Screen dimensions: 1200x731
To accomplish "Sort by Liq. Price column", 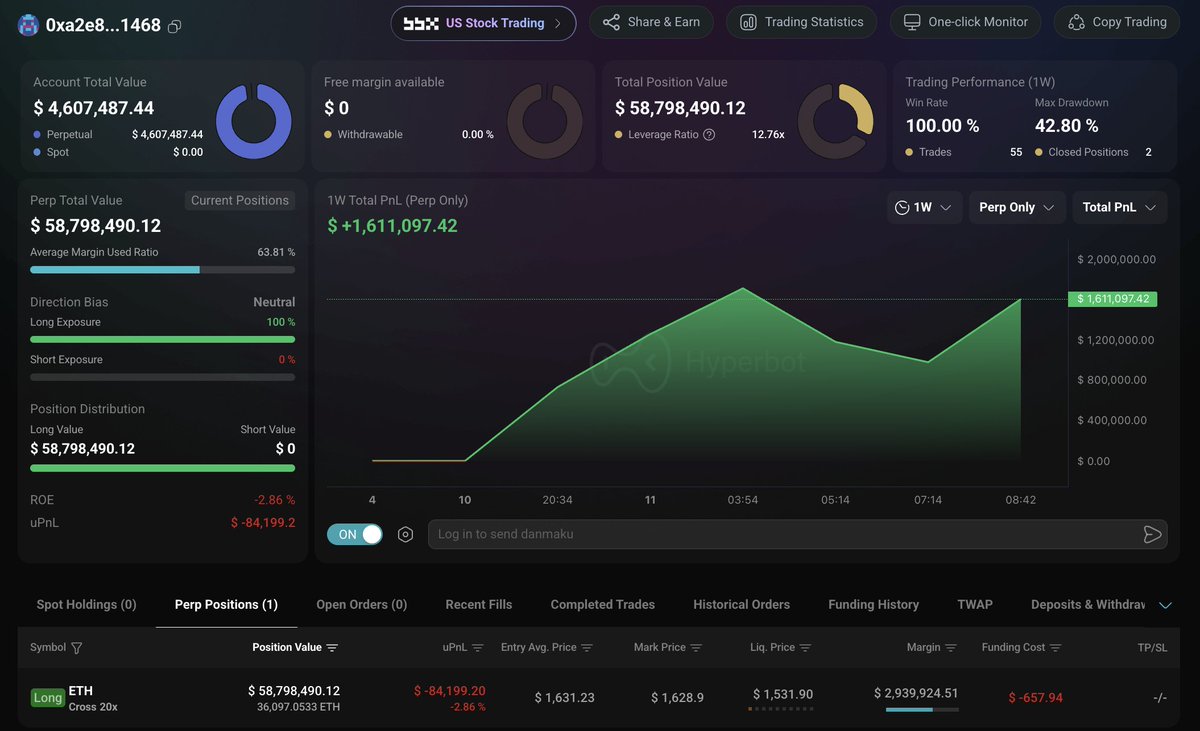I will click(805, 648).
